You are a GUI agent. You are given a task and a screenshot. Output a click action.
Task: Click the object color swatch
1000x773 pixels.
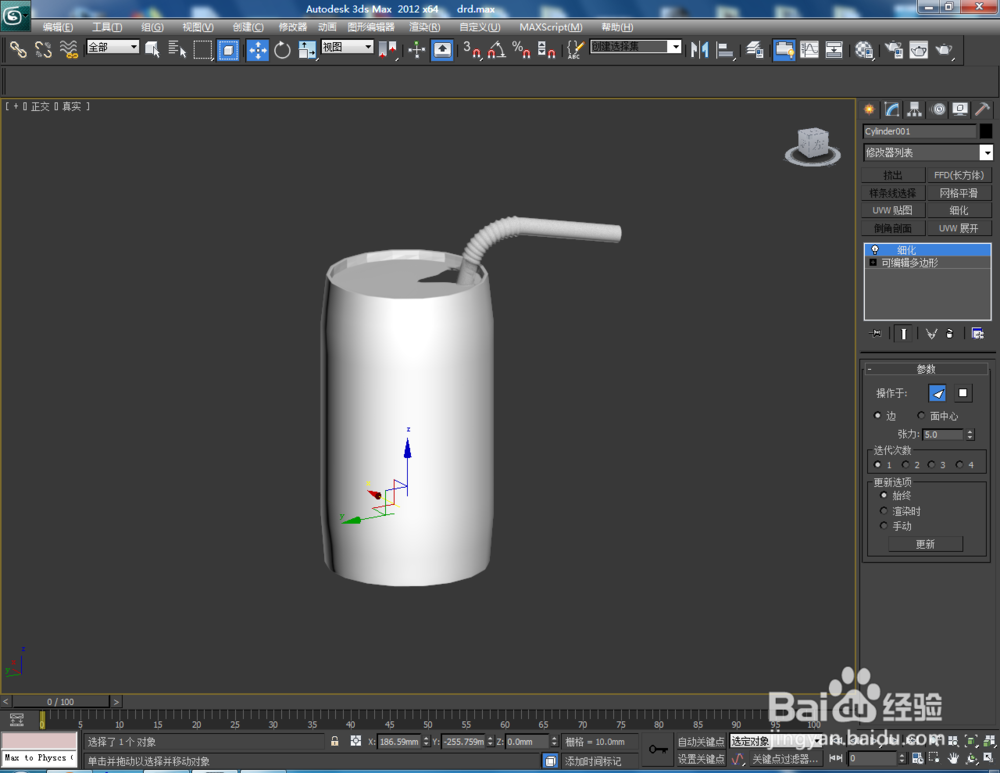(x=986, y=131)
